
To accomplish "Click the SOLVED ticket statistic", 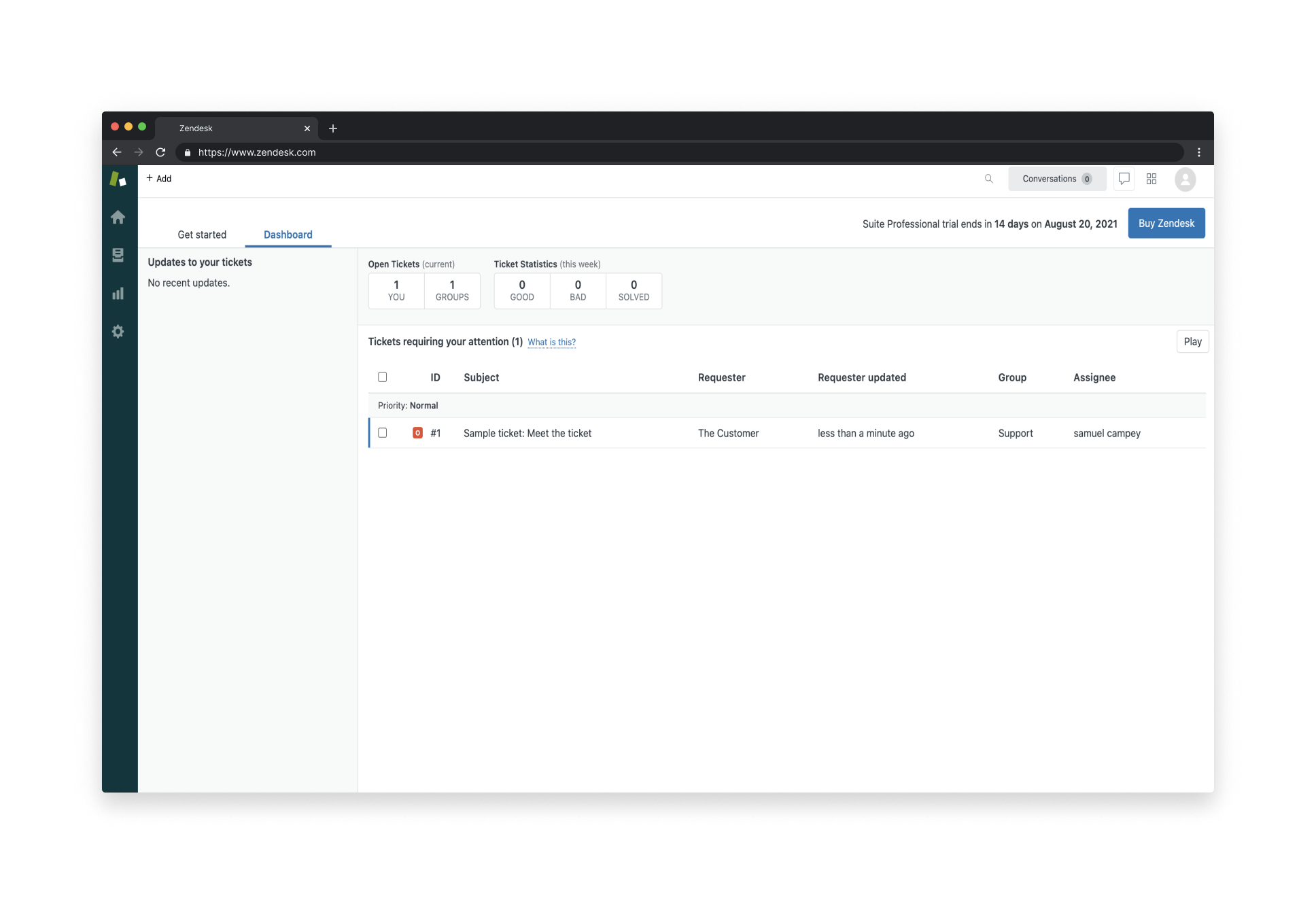I will click(x=634, y=291).
